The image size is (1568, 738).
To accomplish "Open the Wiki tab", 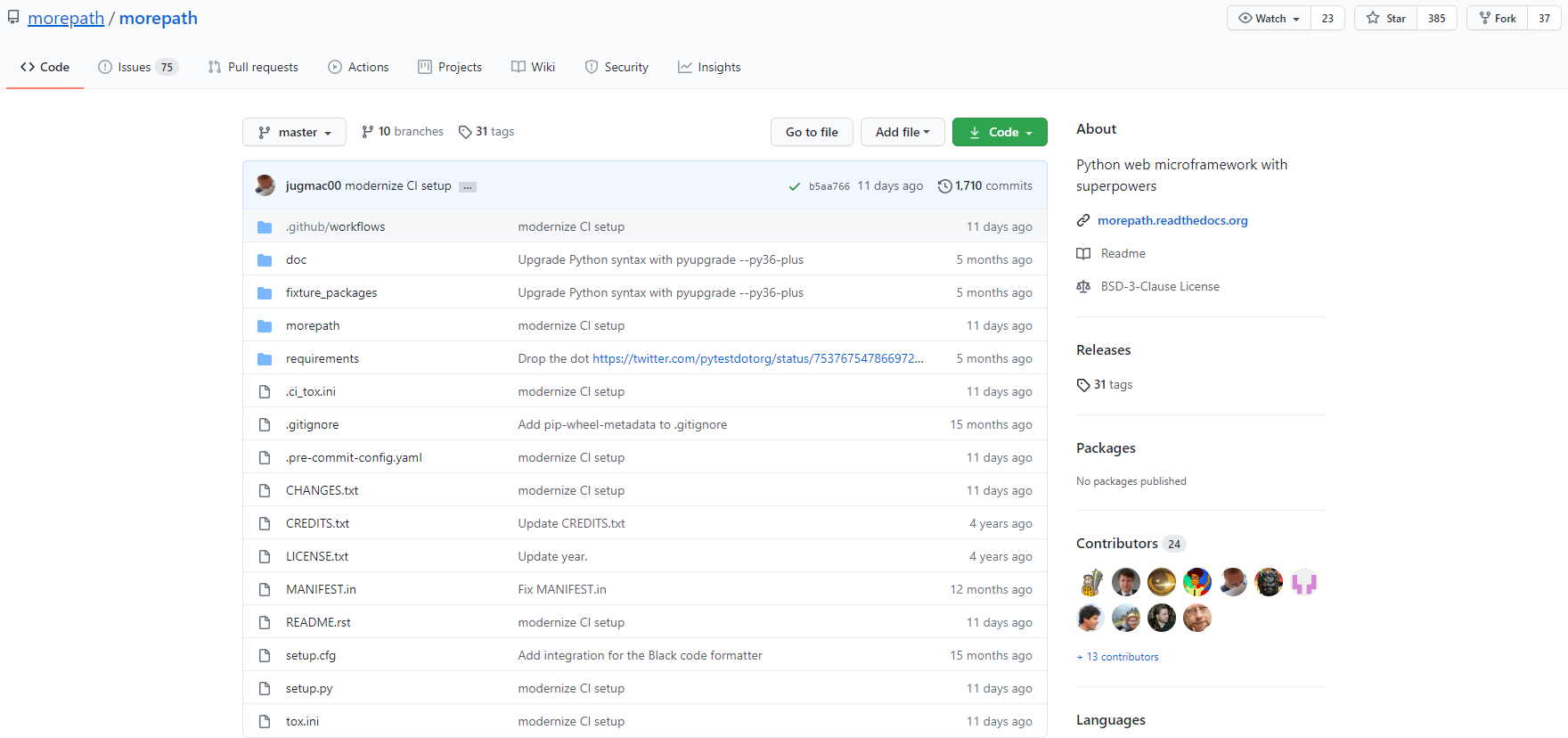I will coord(533,67).
